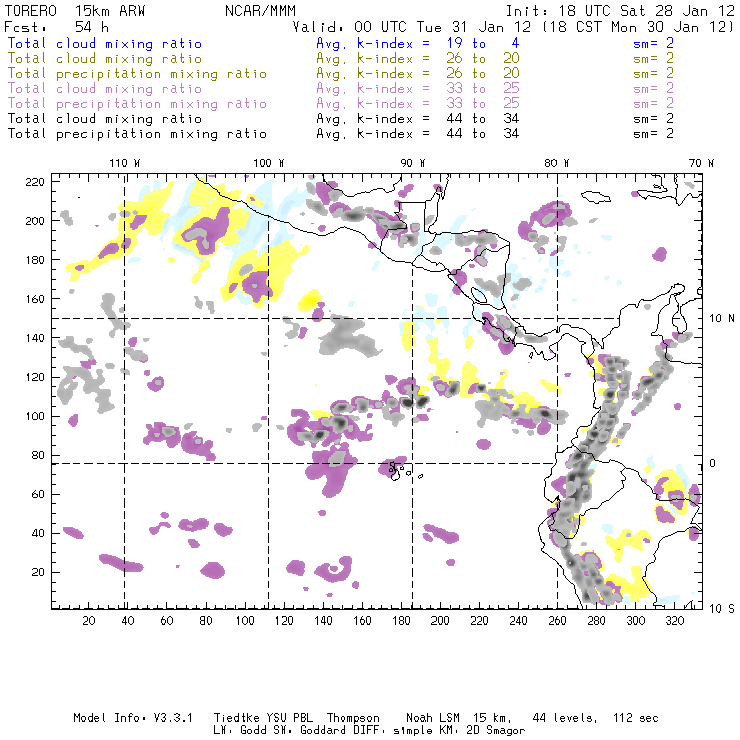The image size is (740, 740).
Task: Click the '0' equator latitude label
Action: click(x=713, y=463)
